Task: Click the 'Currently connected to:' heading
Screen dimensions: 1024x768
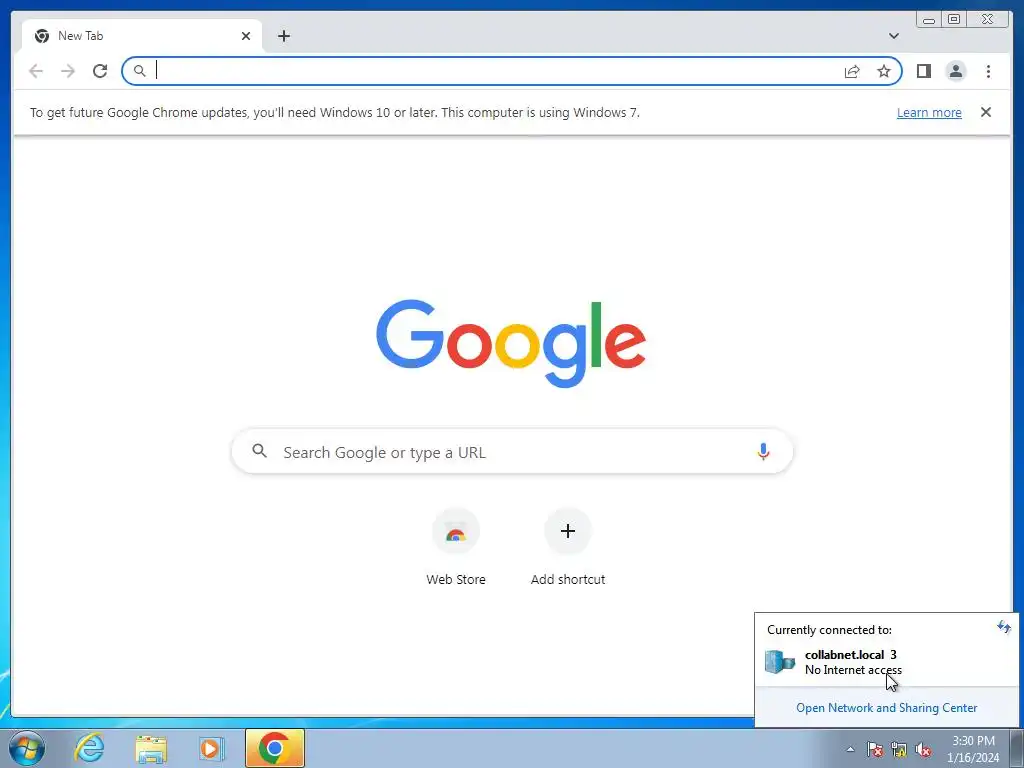Action: click(x=829, y=630)
